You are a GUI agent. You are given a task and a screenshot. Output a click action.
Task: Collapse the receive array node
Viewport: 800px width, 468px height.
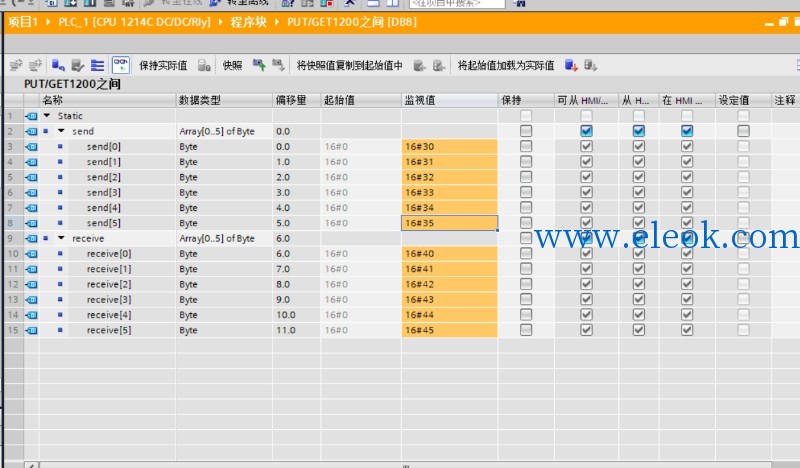tap(61, 238)
